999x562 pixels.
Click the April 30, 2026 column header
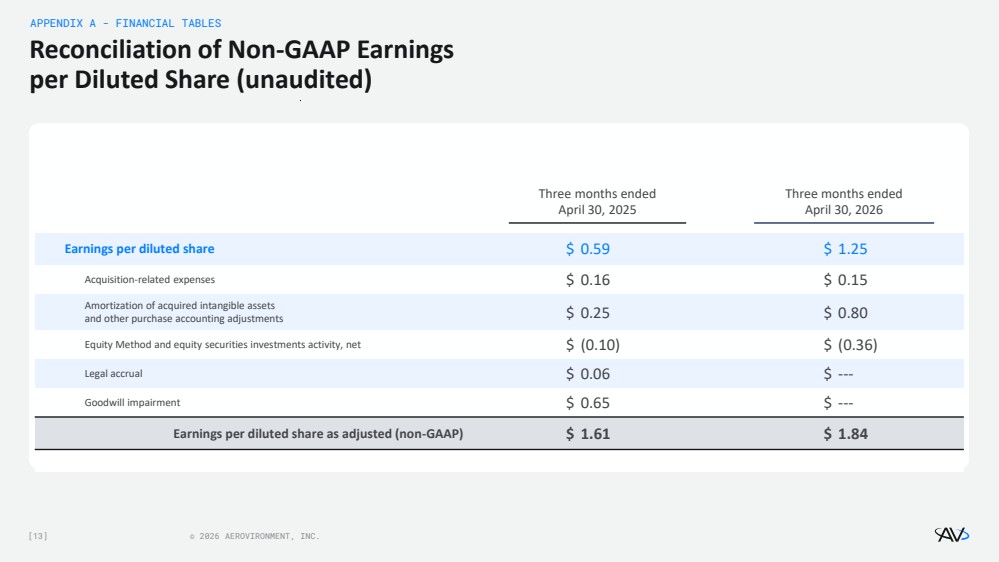point(844,201)
